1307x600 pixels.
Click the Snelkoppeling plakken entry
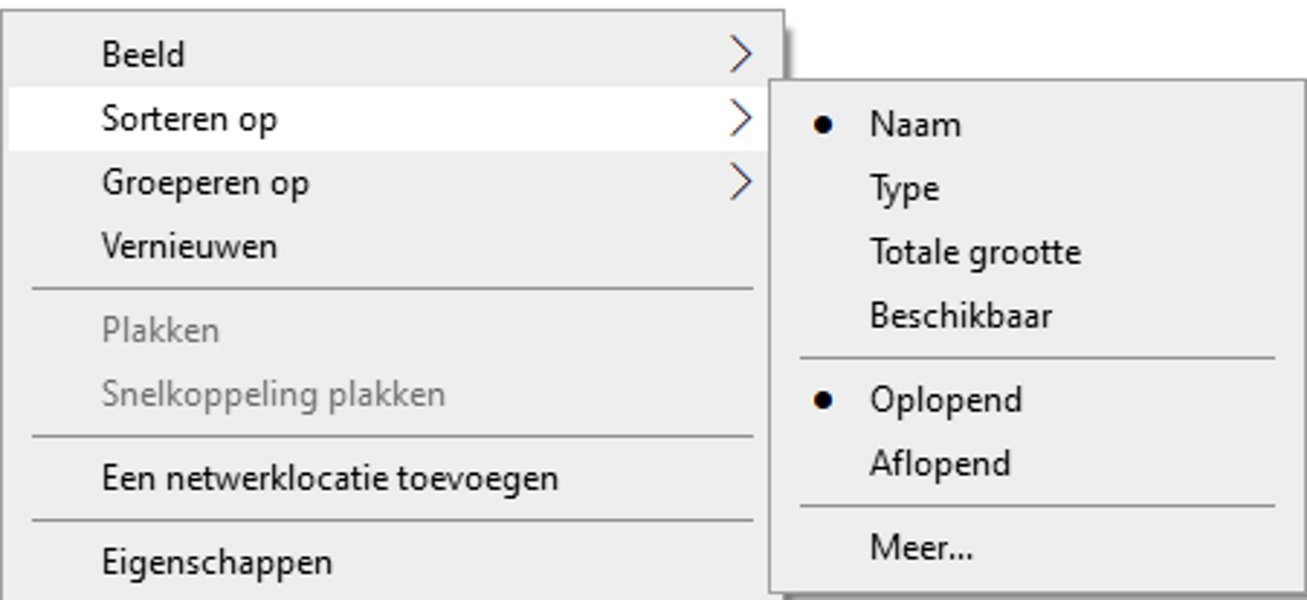coord(273,394)
